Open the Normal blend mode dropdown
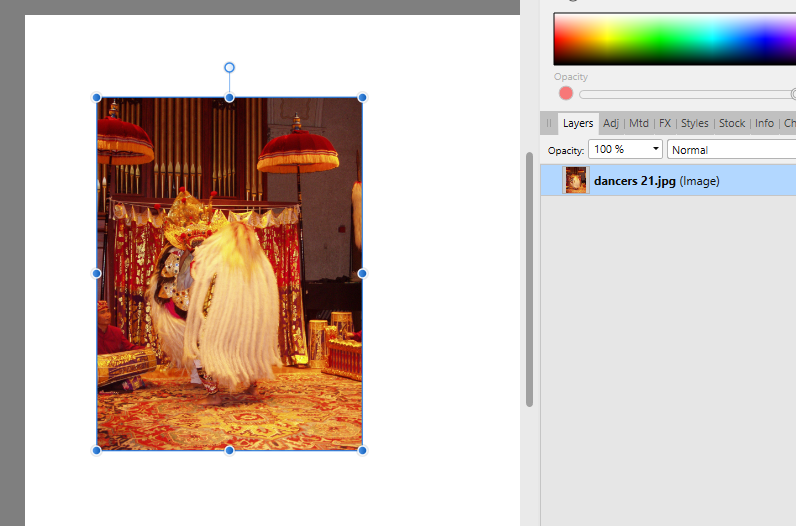Viewport: 796px width, 526px height. (x=731, y=150)
